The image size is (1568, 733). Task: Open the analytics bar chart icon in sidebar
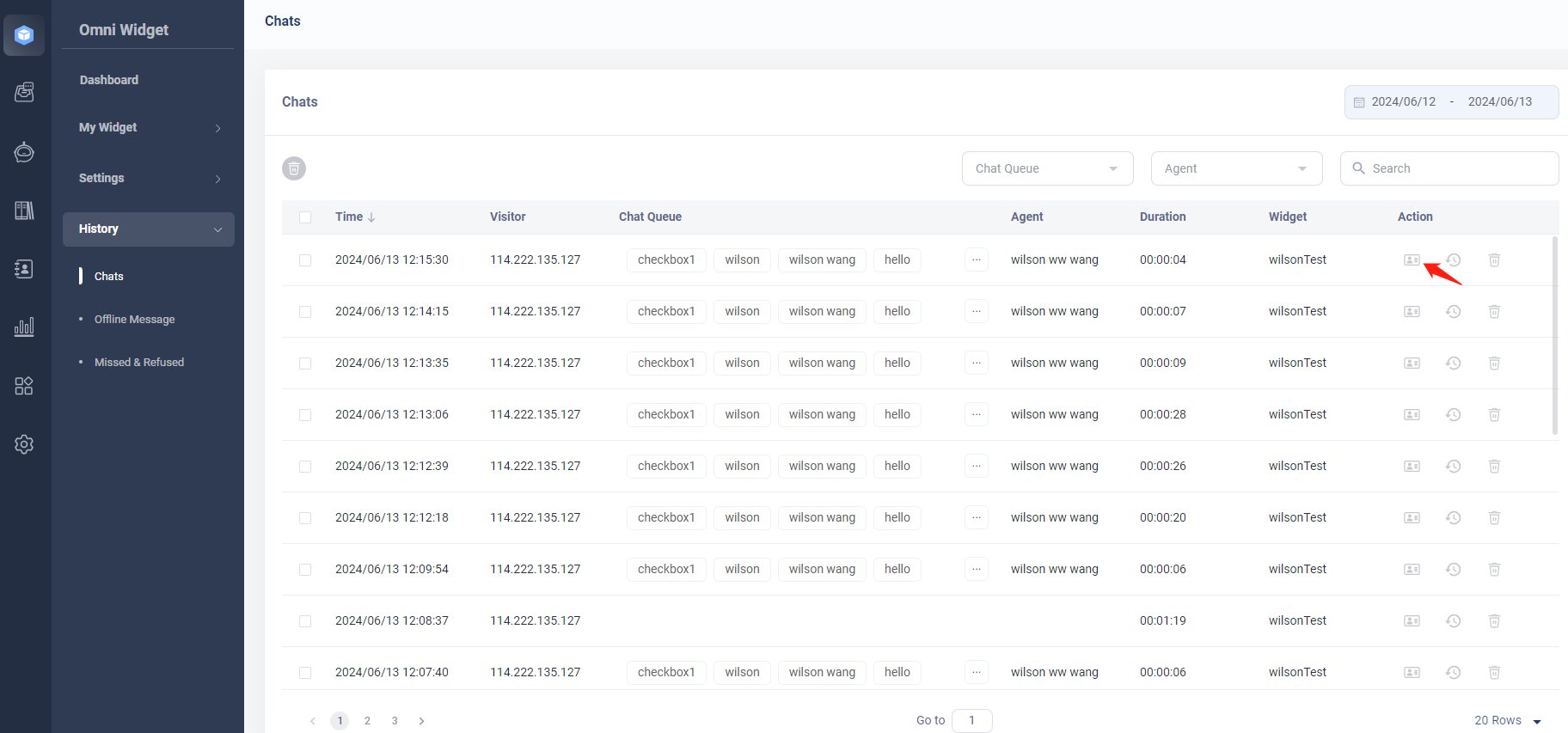(x=24, y=327)
